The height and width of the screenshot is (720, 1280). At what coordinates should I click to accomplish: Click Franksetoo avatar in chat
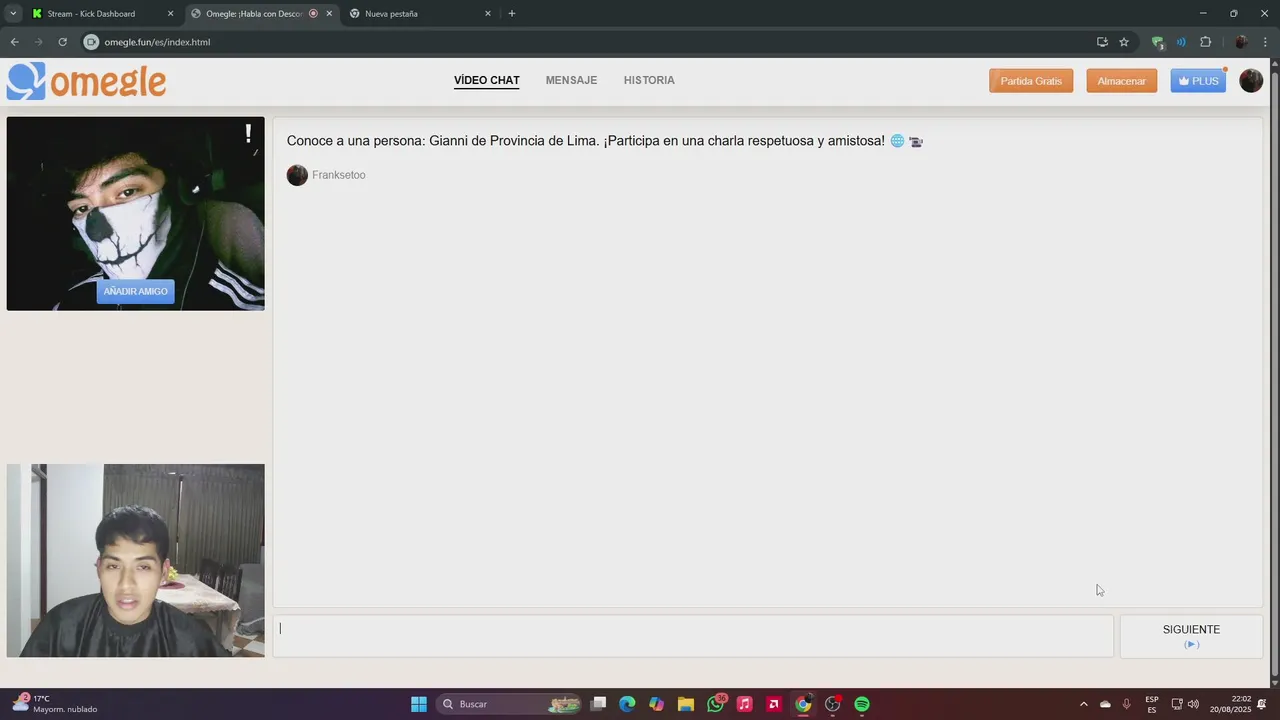point(297,175)
